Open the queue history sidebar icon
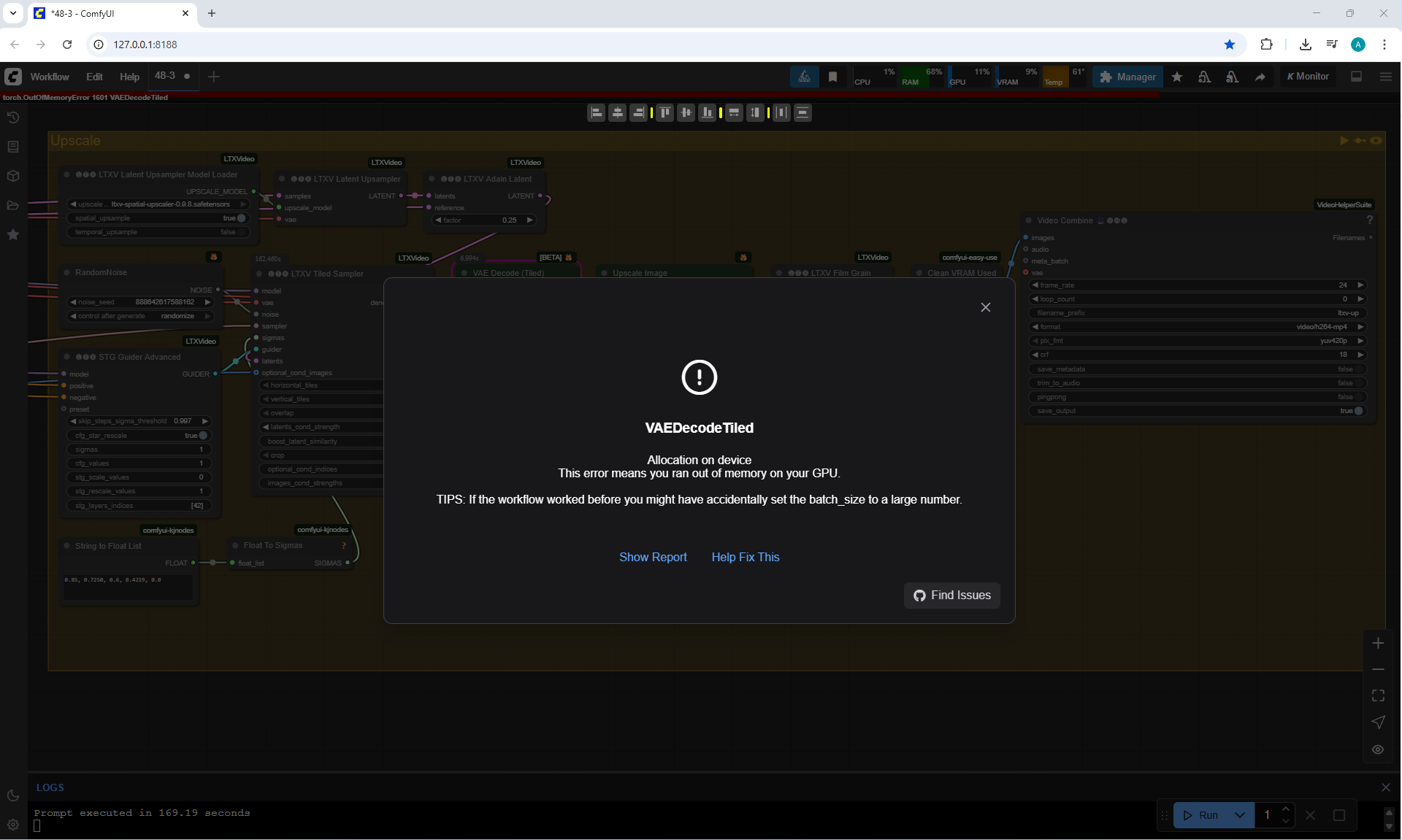 point(13,117)
